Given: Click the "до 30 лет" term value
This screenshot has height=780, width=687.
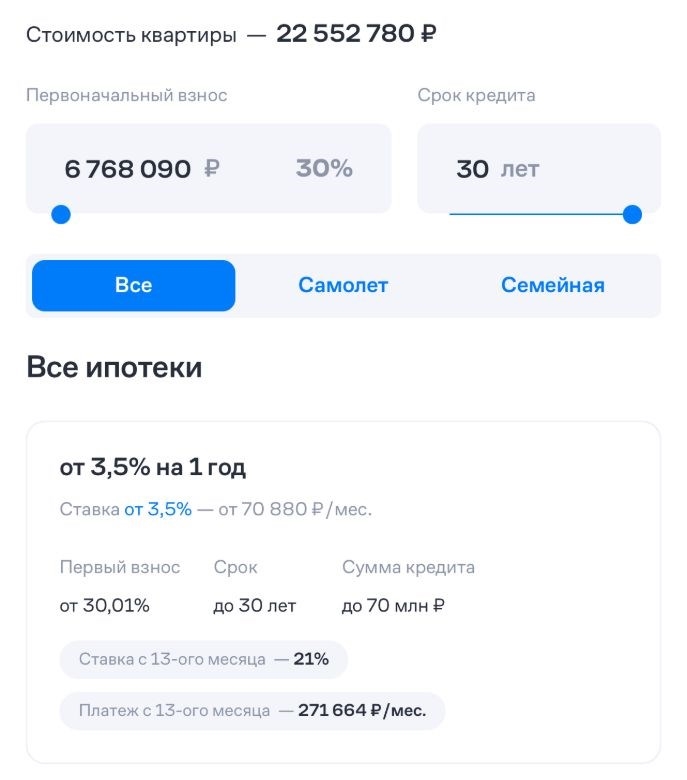Looking at the screenshot, I should coord(255,606).
